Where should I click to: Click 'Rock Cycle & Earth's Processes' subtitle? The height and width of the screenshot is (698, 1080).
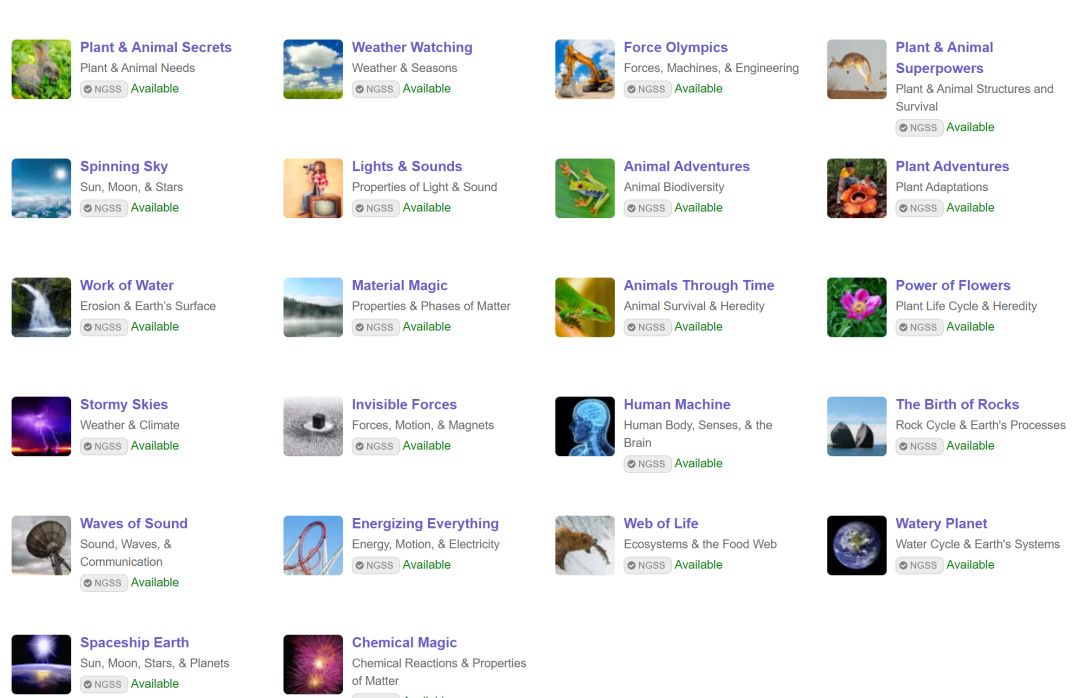980,425
